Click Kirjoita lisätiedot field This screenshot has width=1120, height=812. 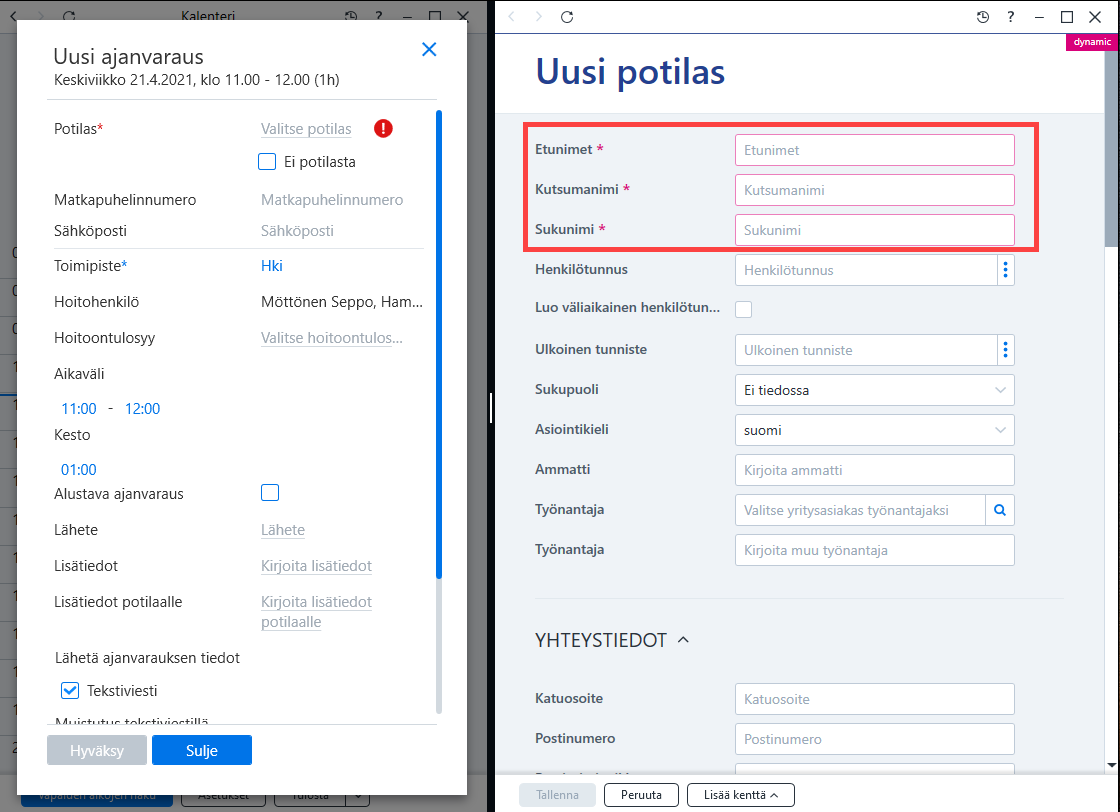316,566
